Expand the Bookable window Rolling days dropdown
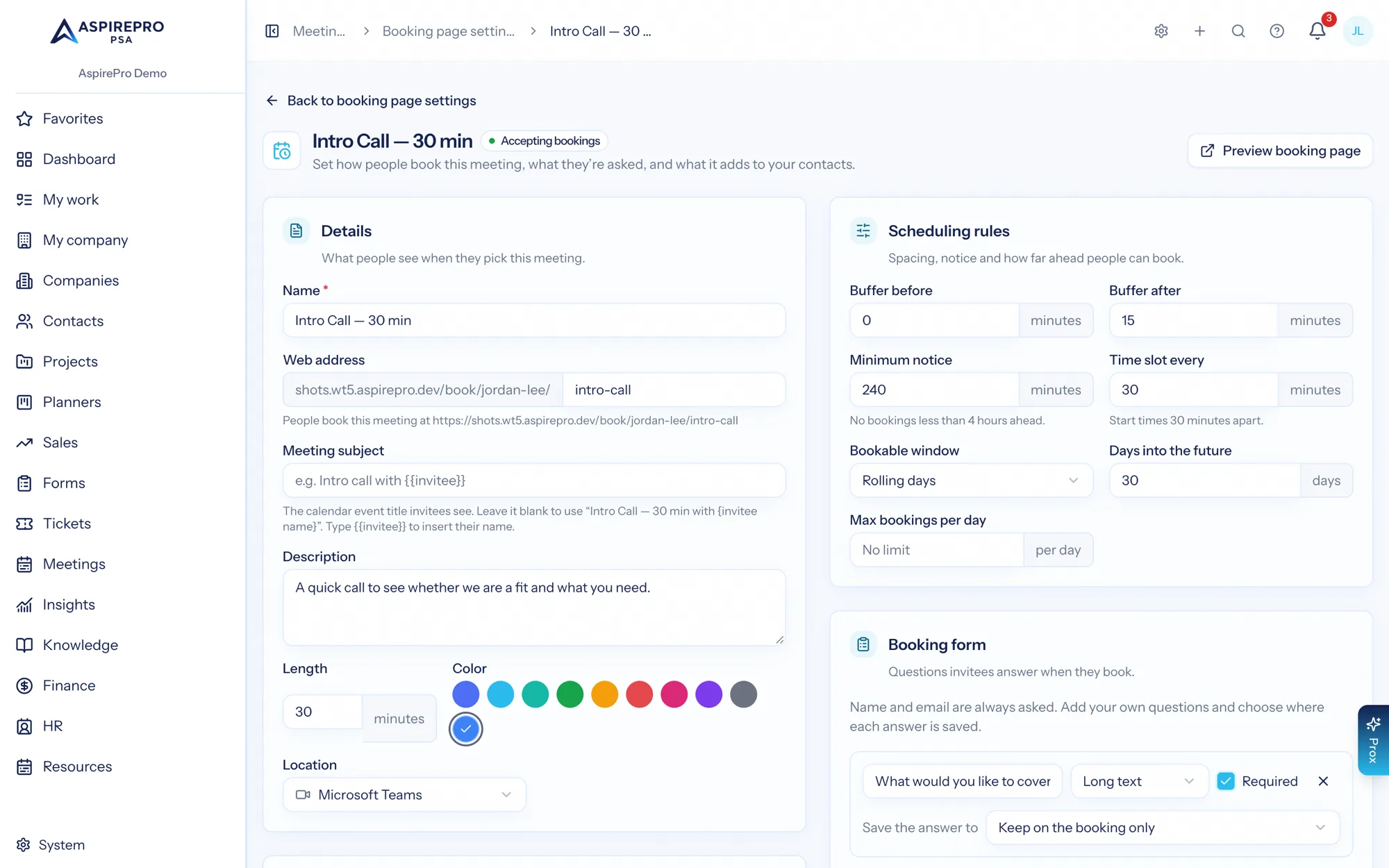The width and height of the screenshot is (1389, 868). (971, 481)
